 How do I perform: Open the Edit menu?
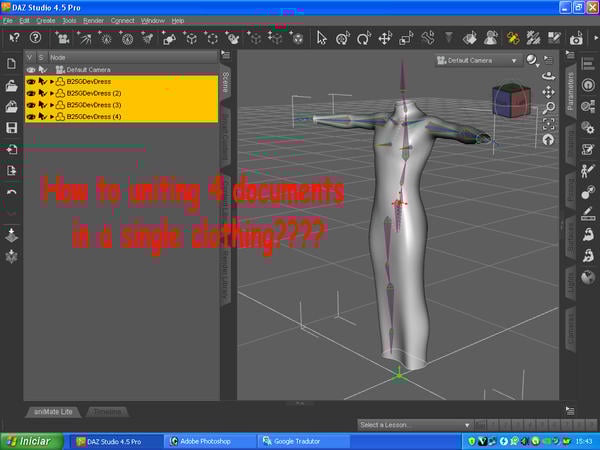(x=24, y=21)
